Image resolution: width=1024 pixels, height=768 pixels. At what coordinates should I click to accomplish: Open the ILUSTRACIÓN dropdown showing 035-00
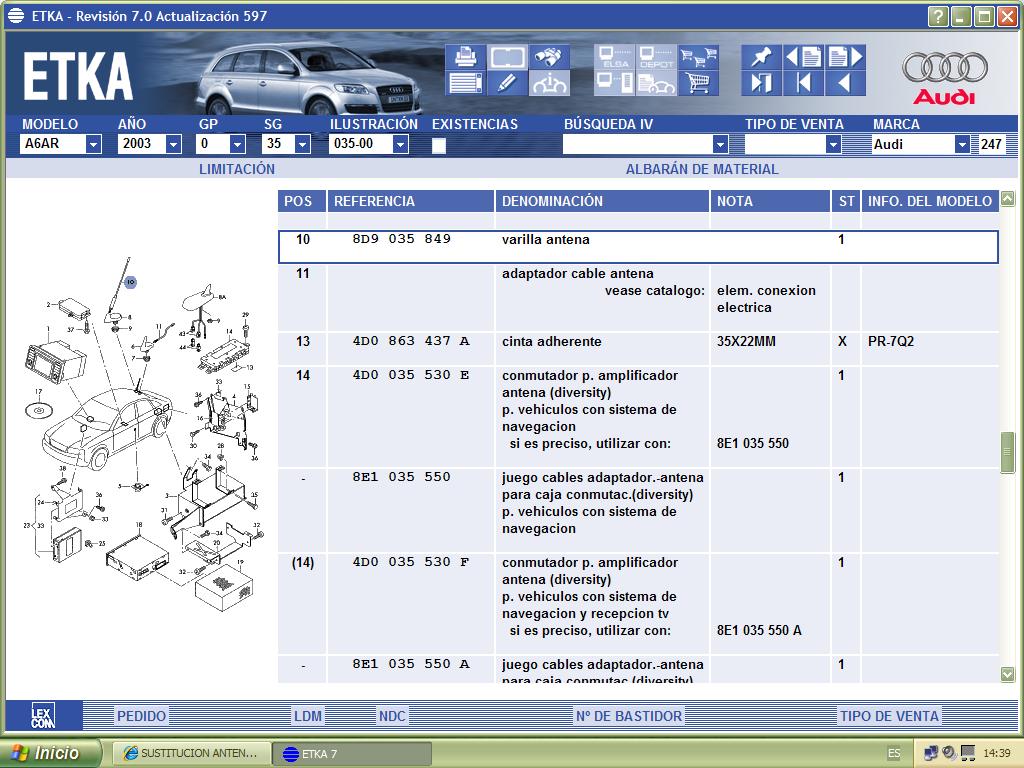click(401, 144)
